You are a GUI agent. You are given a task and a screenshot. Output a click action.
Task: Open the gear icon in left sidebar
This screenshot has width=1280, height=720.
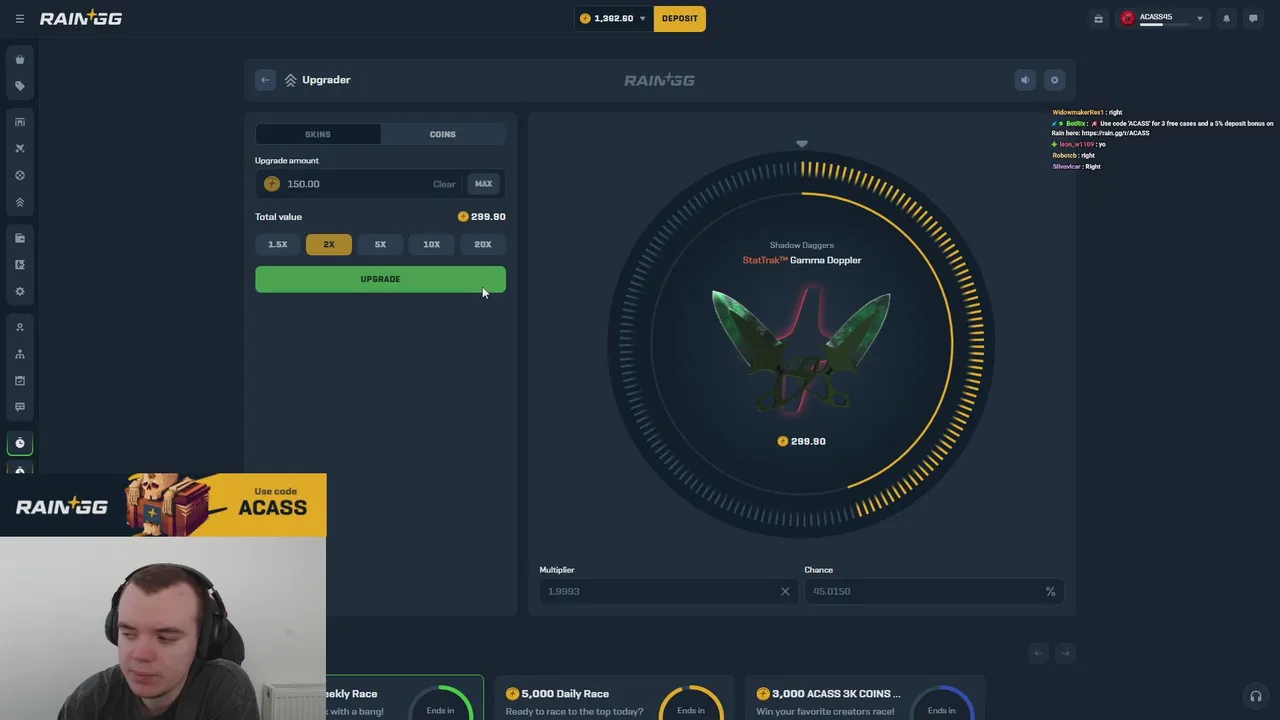19,292
